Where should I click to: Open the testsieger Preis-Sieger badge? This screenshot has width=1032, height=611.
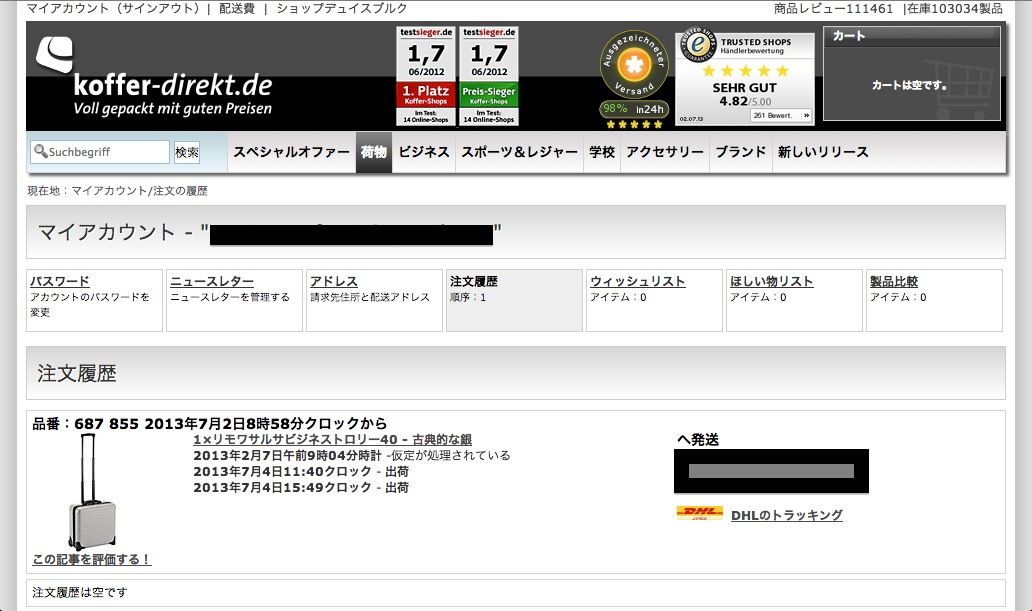[x=489, y=76]
